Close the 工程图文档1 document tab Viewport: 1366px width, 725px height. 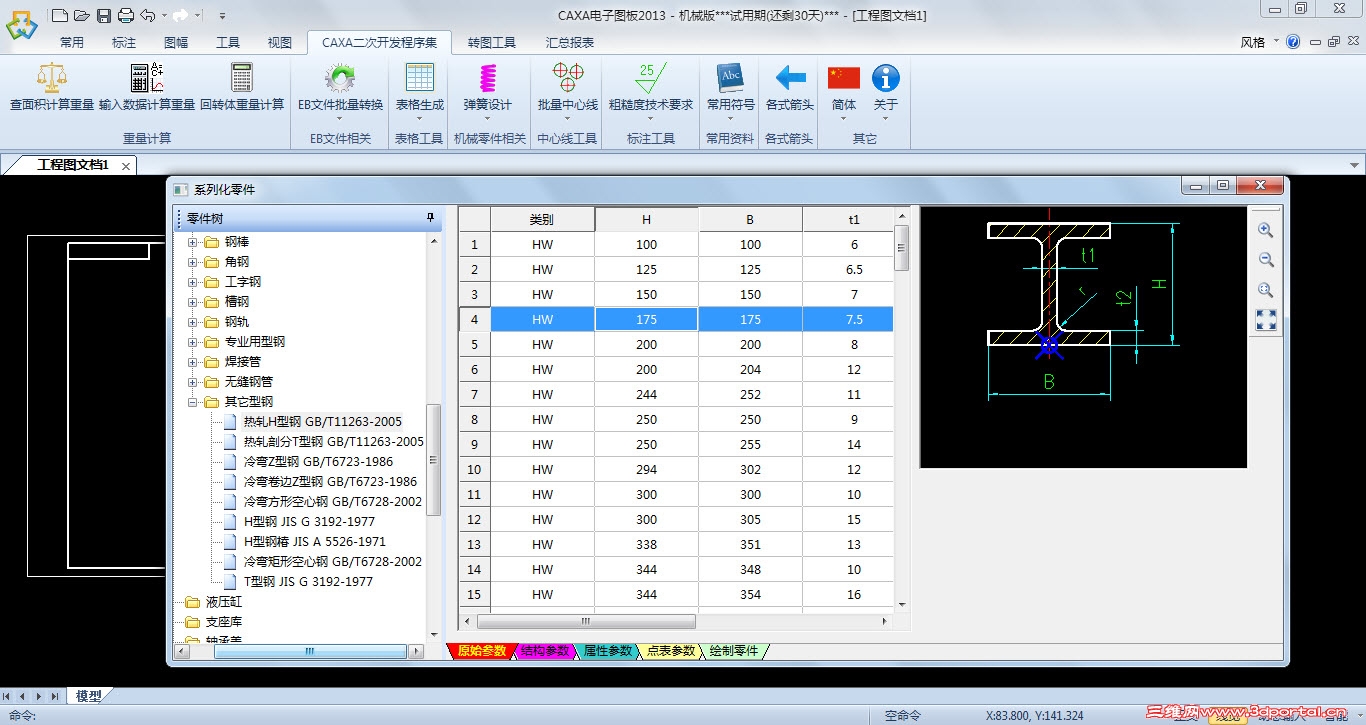click(126, 166)
